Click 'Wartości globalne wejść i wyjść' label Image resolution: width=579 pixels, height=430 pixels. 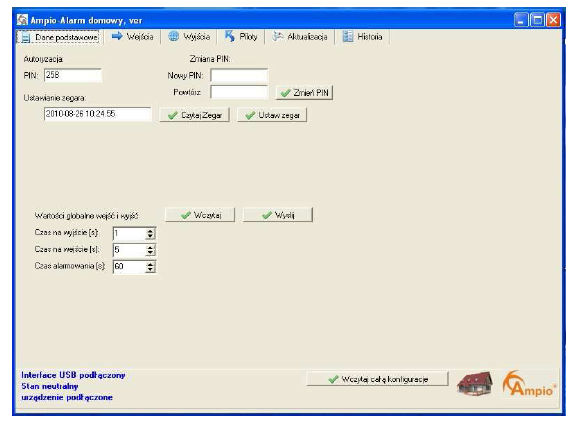point(86,215)
